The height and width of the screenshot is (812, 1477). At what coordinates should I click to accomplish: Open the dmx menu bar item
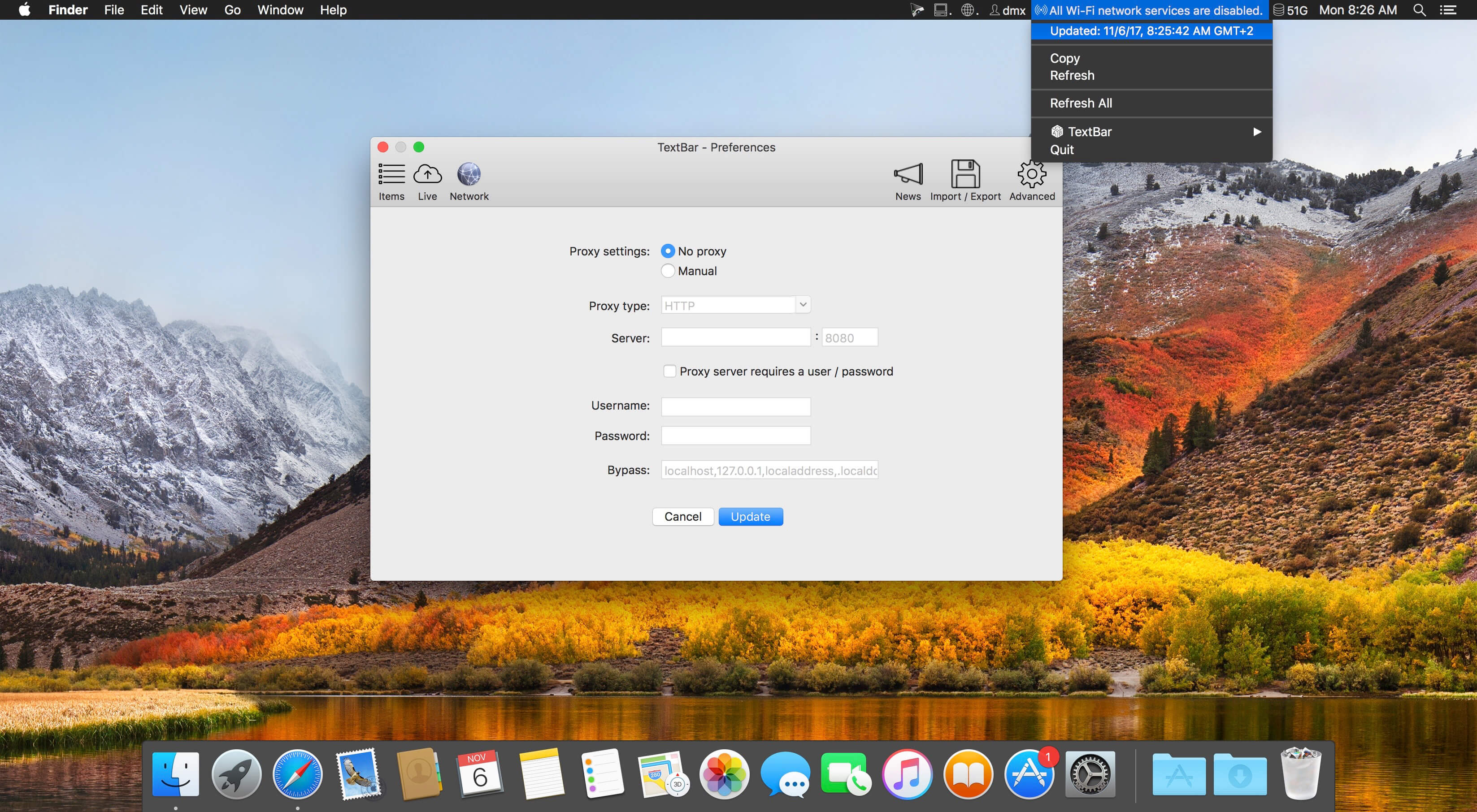1008,10
